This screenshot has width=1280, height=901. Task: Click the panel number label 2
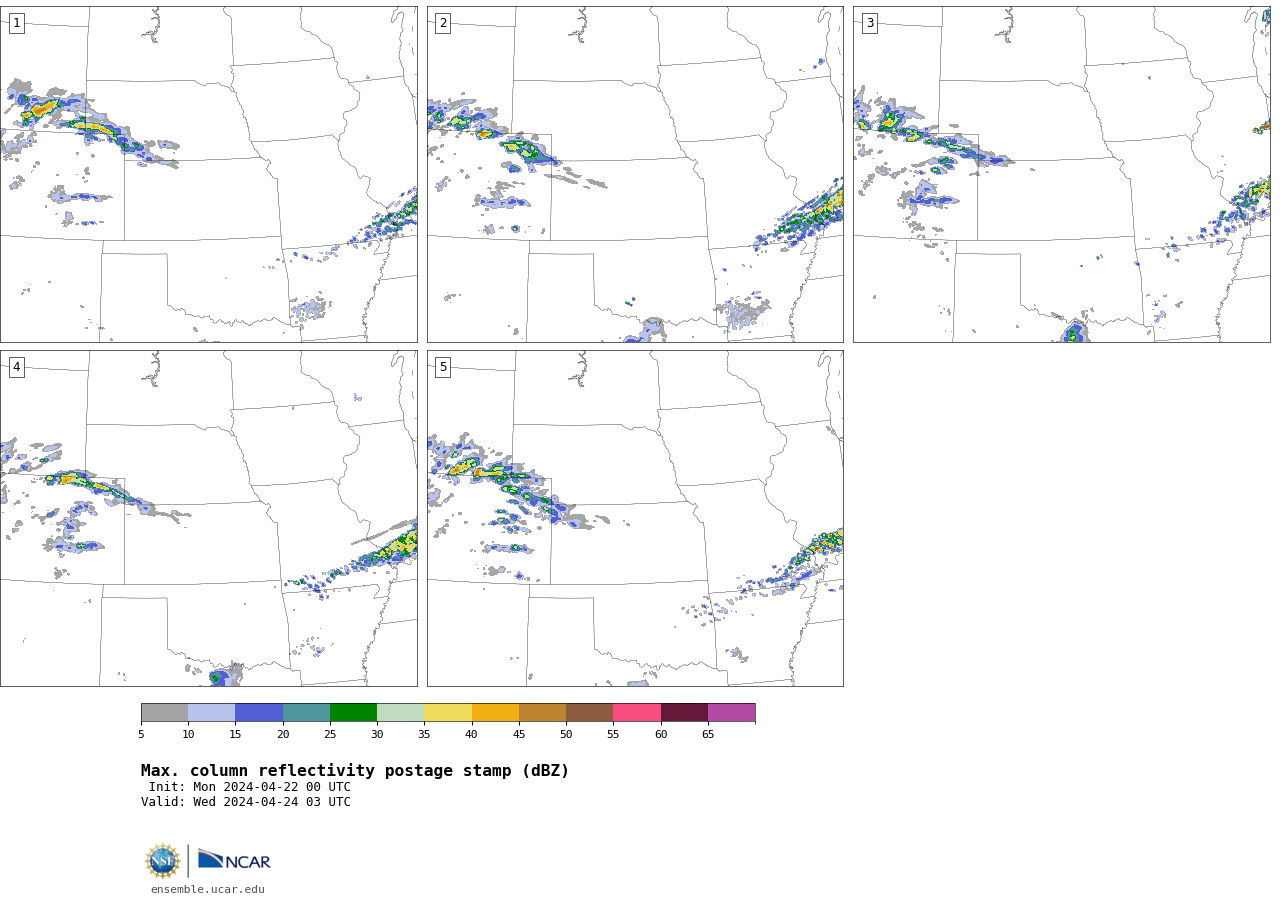pos(443,23)
